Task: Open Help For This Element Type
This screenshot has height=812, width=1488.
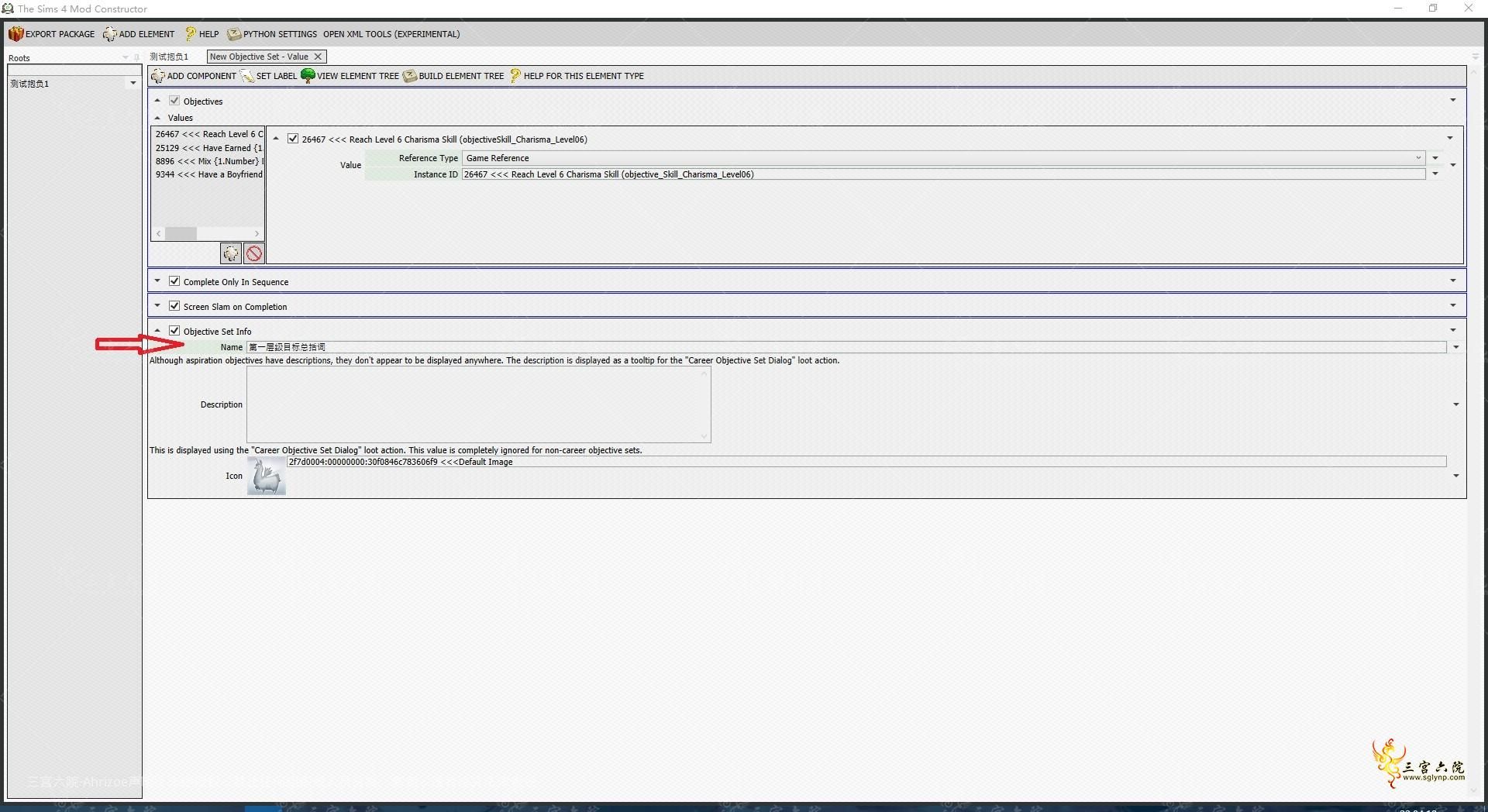Action: 577,76
